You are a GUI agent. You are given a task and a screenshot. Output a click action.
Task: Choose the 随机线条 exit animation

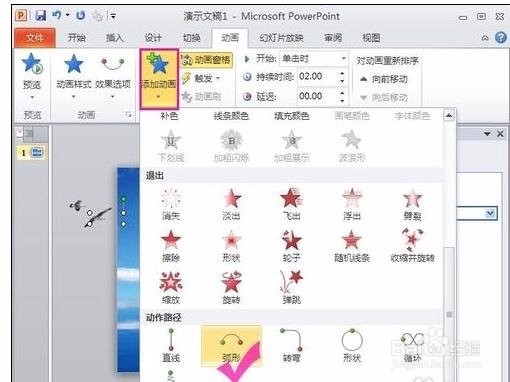[x=352, y=246]
